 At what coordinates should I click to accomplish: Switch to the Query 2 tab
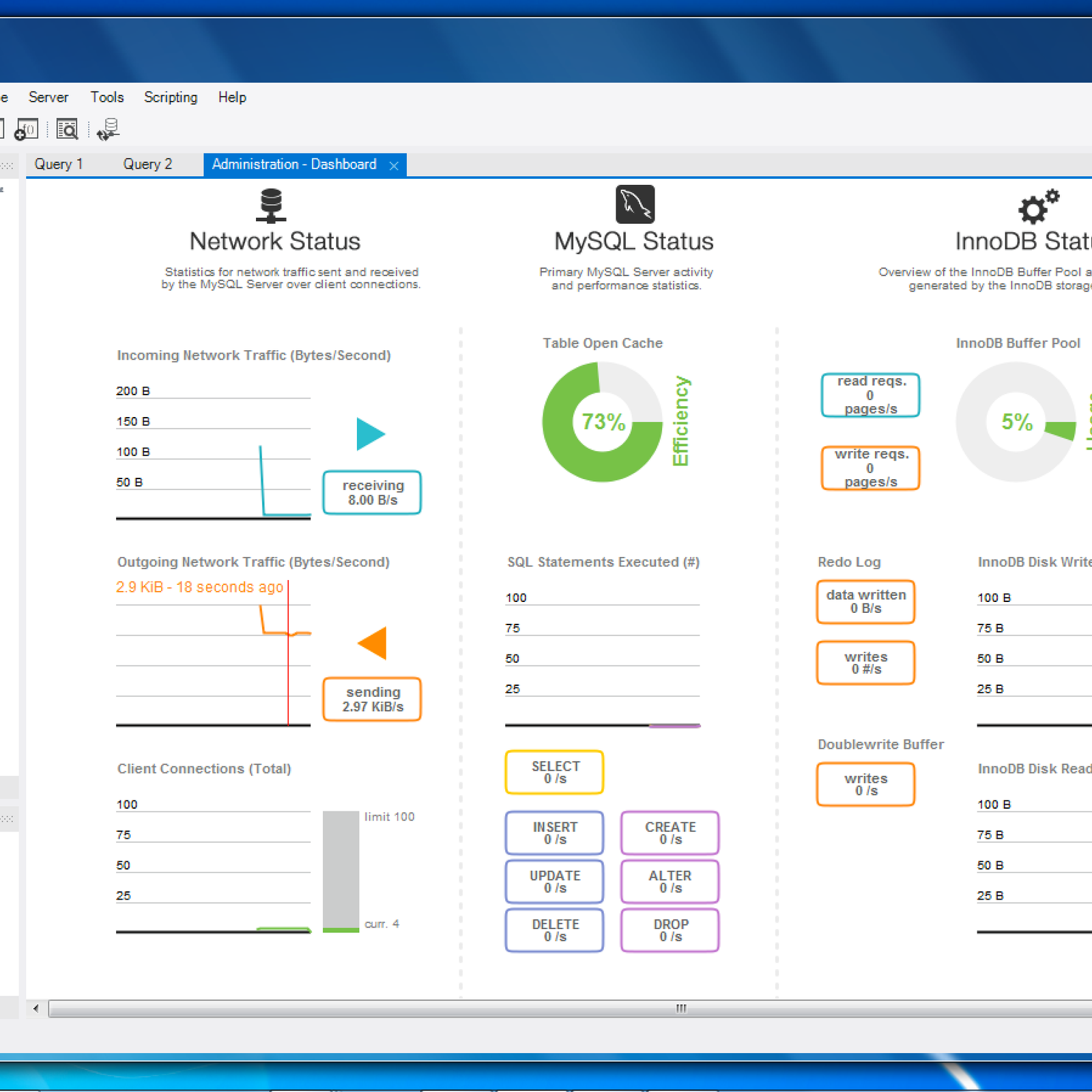point(147,164)
